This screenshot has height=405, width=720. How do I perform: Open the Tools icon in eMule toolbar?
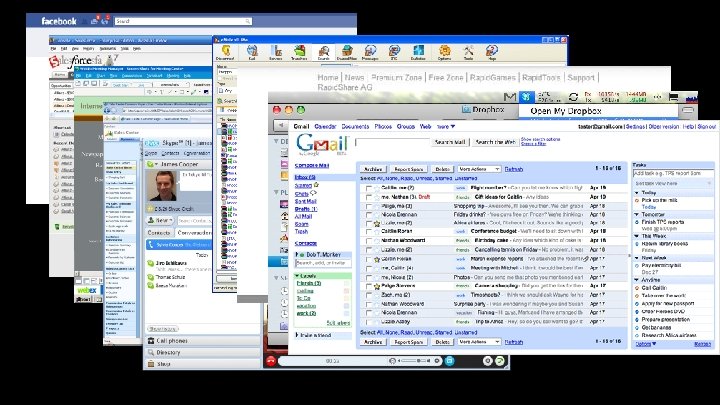click(x=468, y=51)
